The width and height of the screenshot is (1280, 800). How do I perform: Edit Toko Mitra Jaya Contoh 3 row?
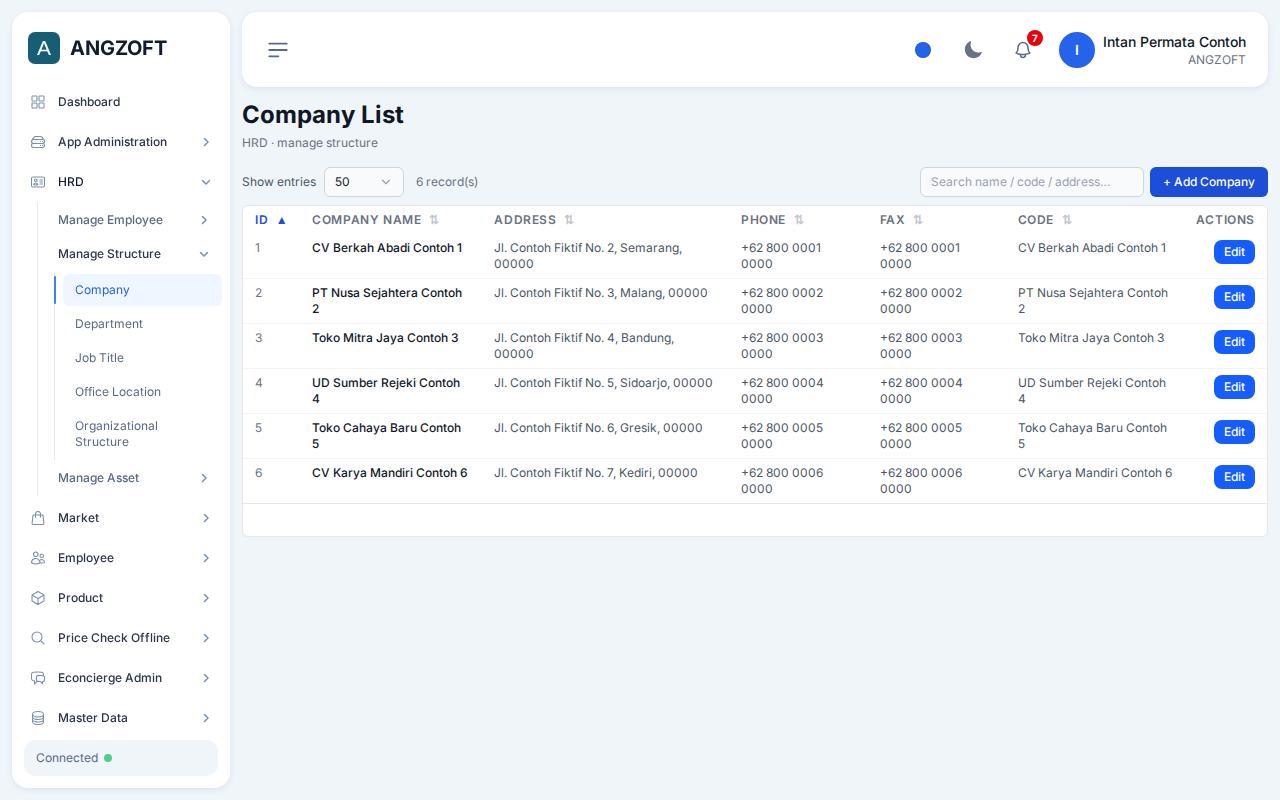(1234, 342)
